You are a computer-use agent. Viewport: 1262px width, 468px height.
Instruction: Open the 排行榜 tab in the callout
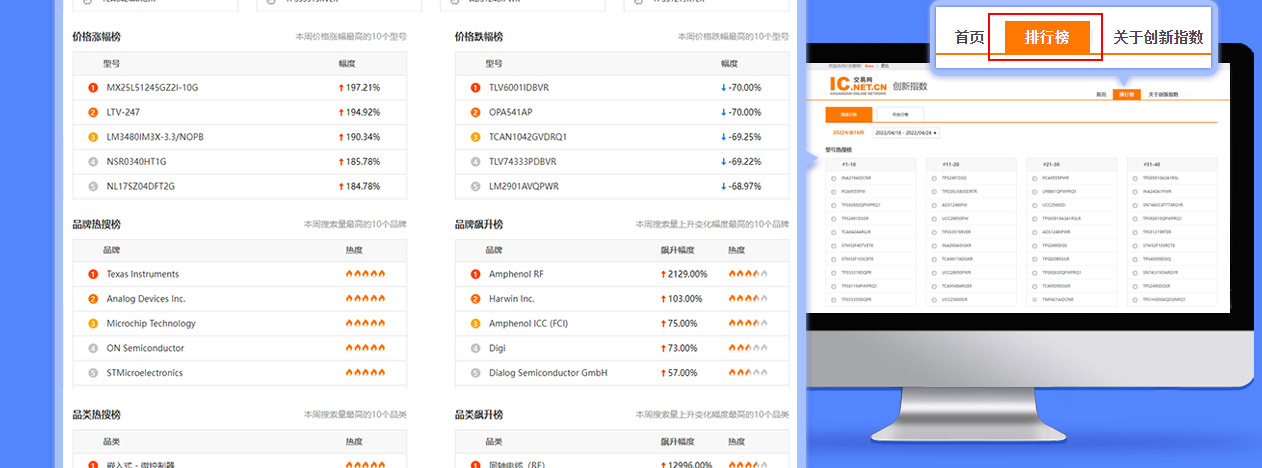[1047, 37]
